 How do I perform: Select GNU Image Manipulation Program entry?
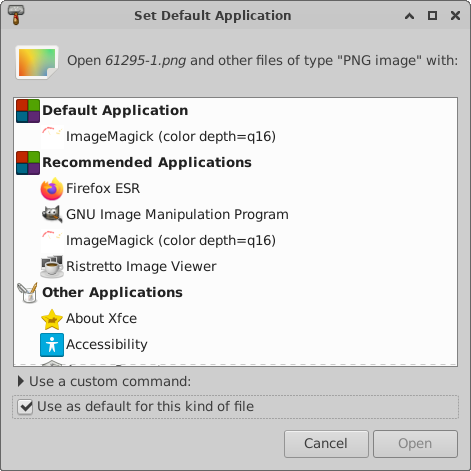(177, 214)
